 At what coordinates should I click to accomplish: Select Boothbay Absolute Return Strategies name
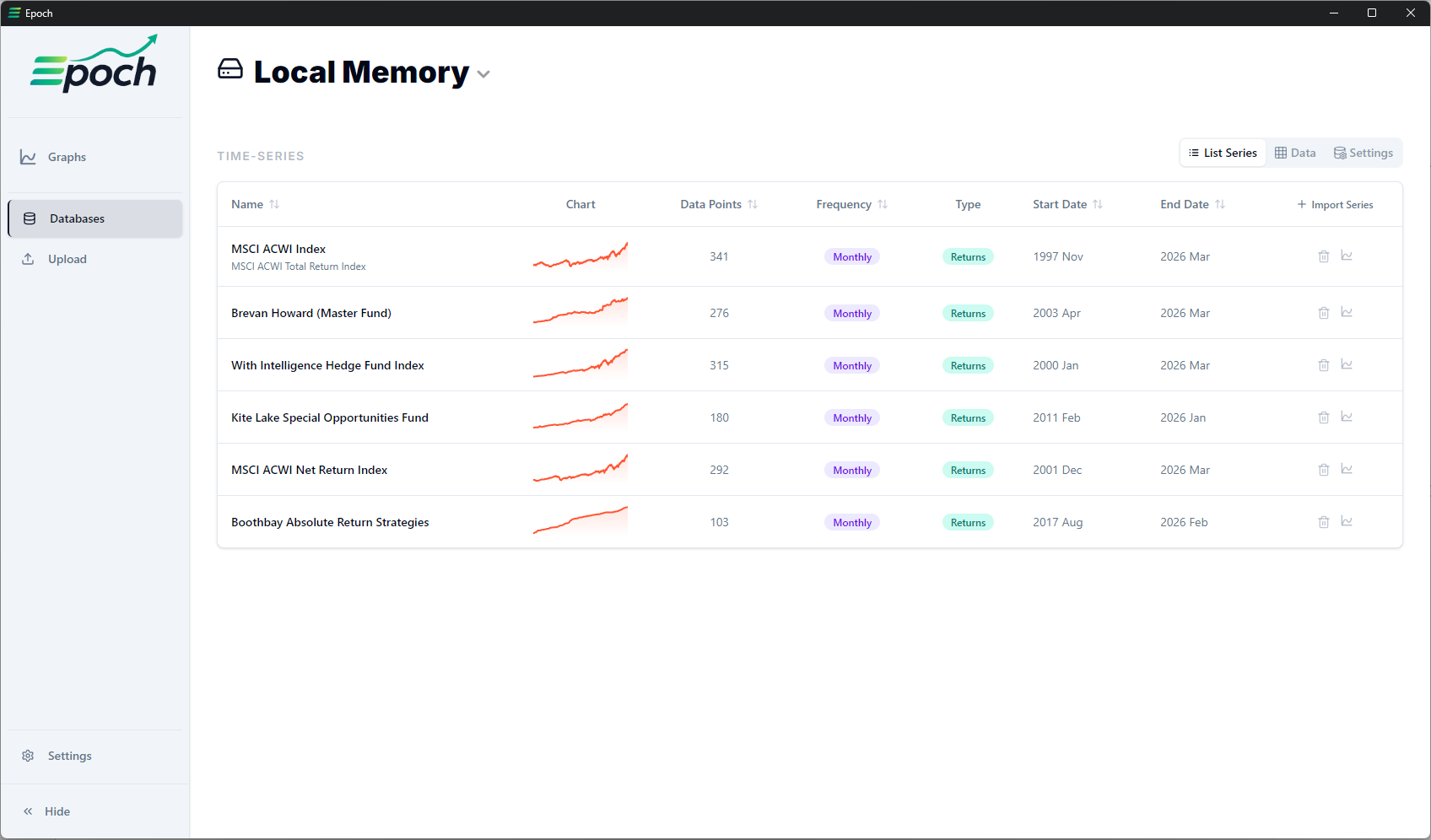pos(330,522)
